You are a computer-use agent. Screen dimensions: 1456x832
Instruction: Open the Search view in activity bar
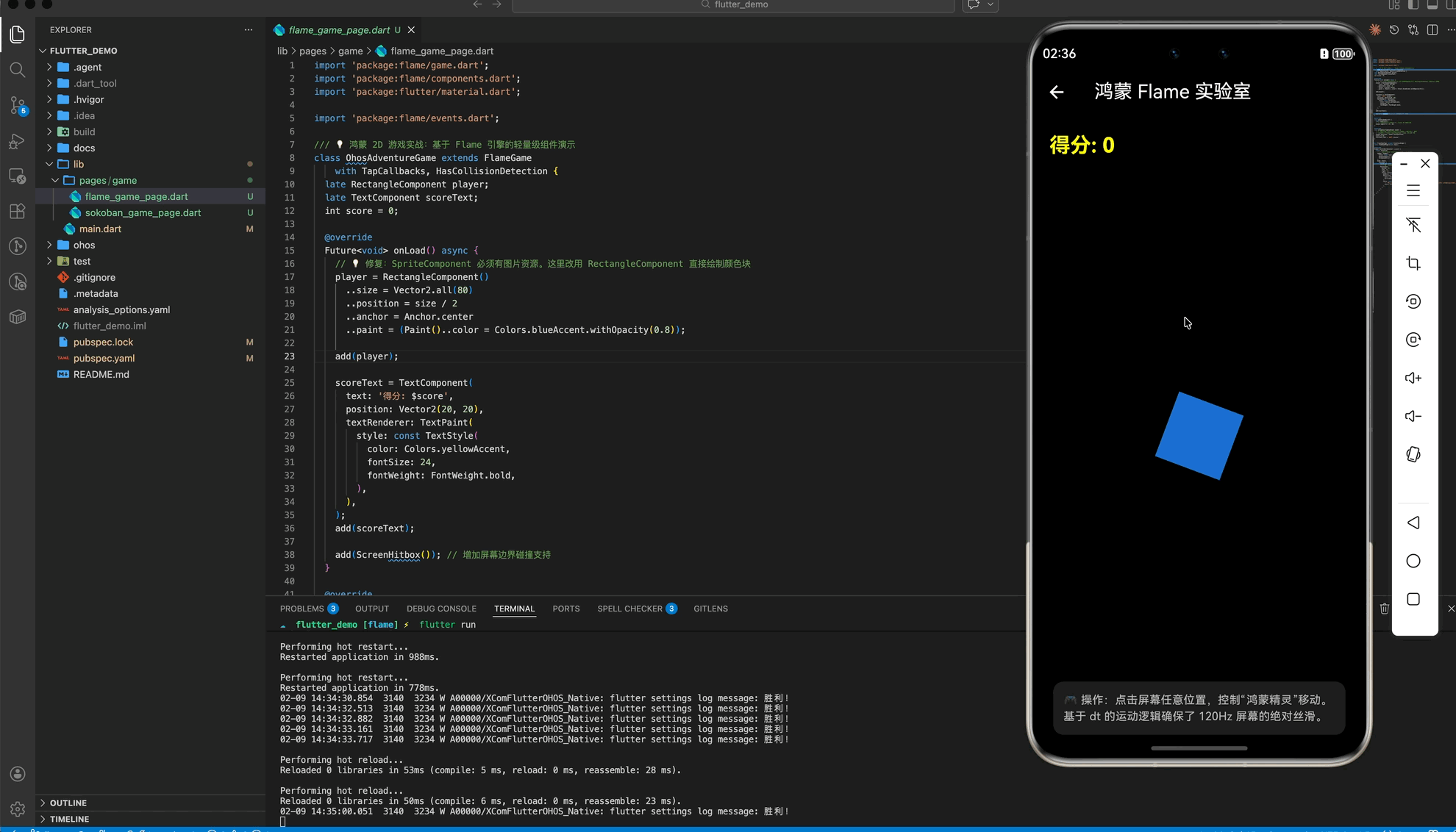(18, 70)
